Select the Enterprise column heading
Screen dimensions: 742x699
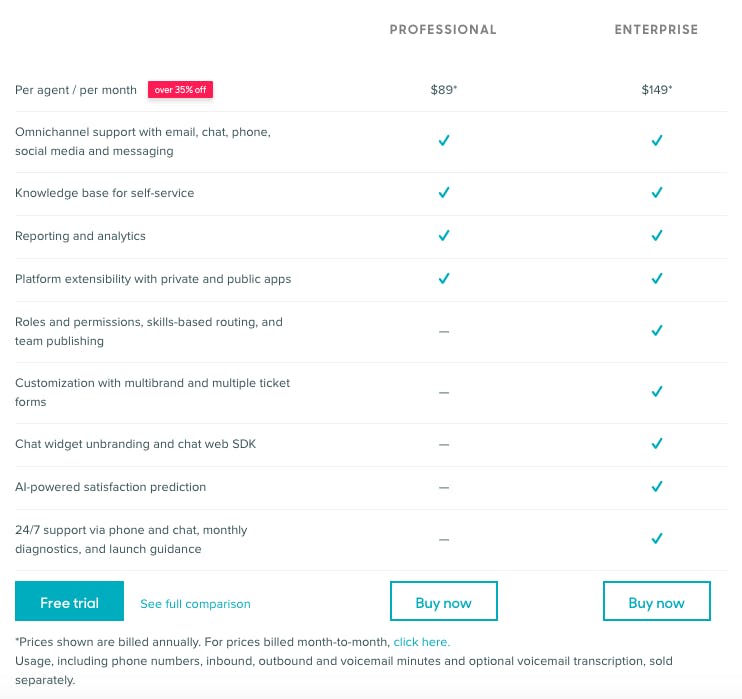(656, 30)
